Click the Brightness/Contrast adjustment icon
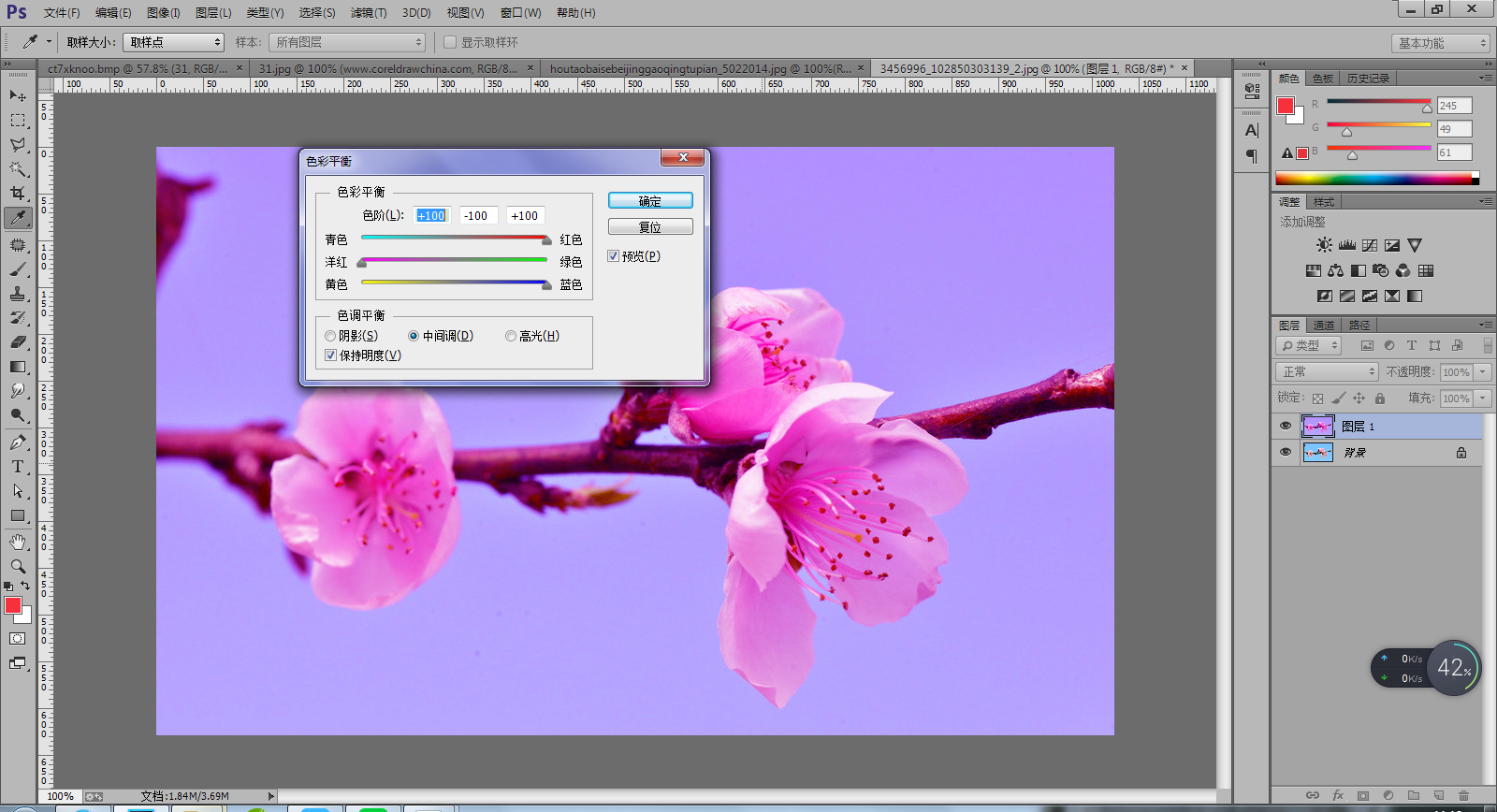 tap(1324, 245)
